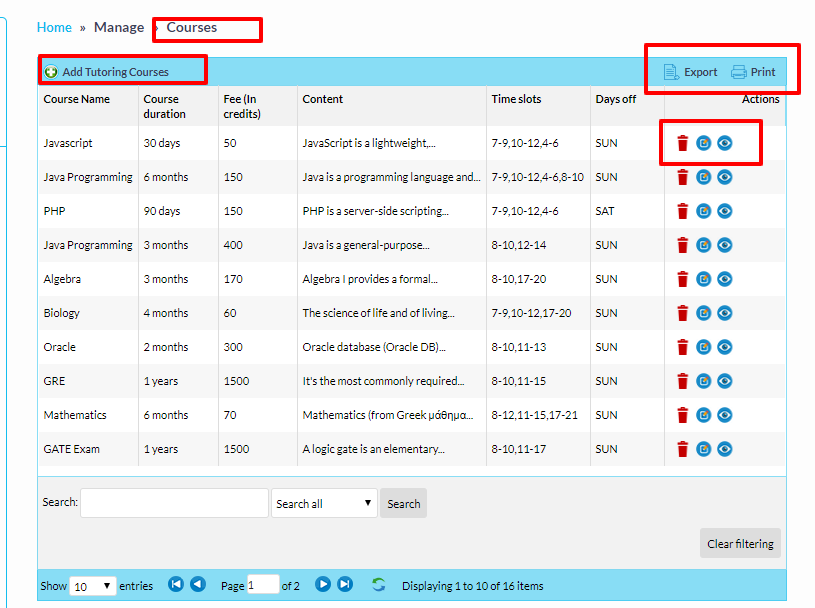Edit the PHP course entry

point(704,211)
